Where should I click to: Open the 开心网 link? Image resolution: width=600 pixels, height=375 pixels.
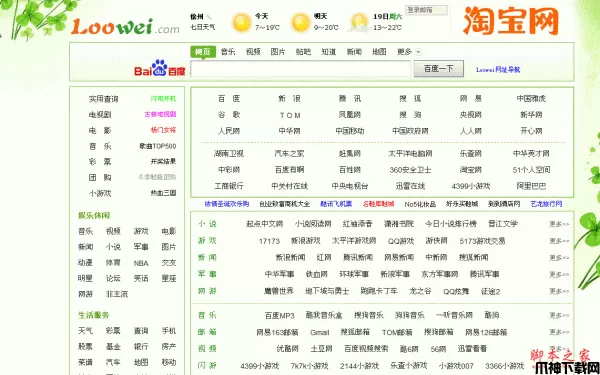pos(531,131)
